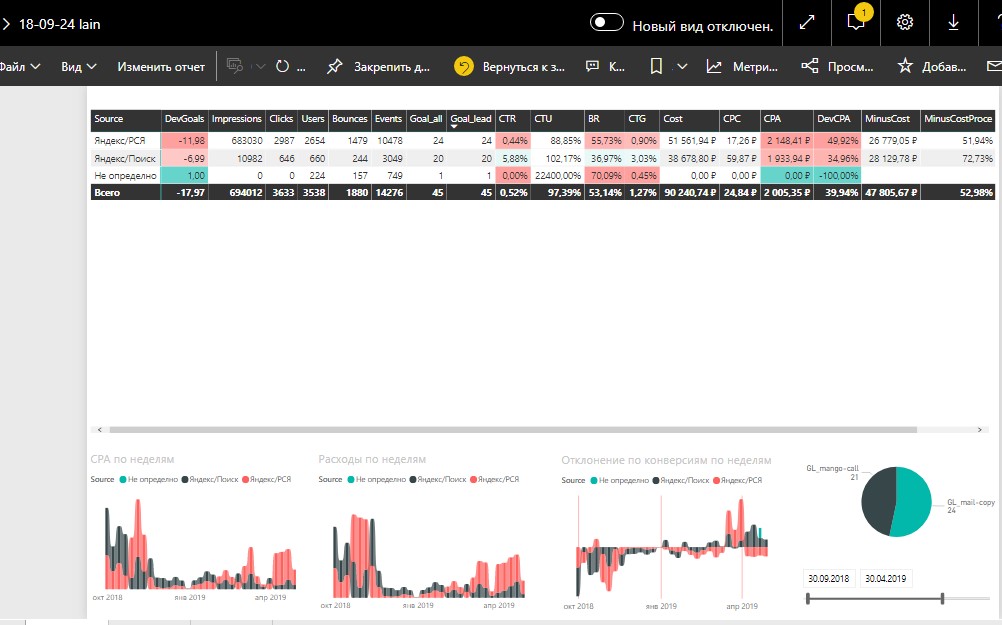This screenshot has height=625, width=1002.
Task: Click start date field 30.09.2018
Action: point(829,578)
